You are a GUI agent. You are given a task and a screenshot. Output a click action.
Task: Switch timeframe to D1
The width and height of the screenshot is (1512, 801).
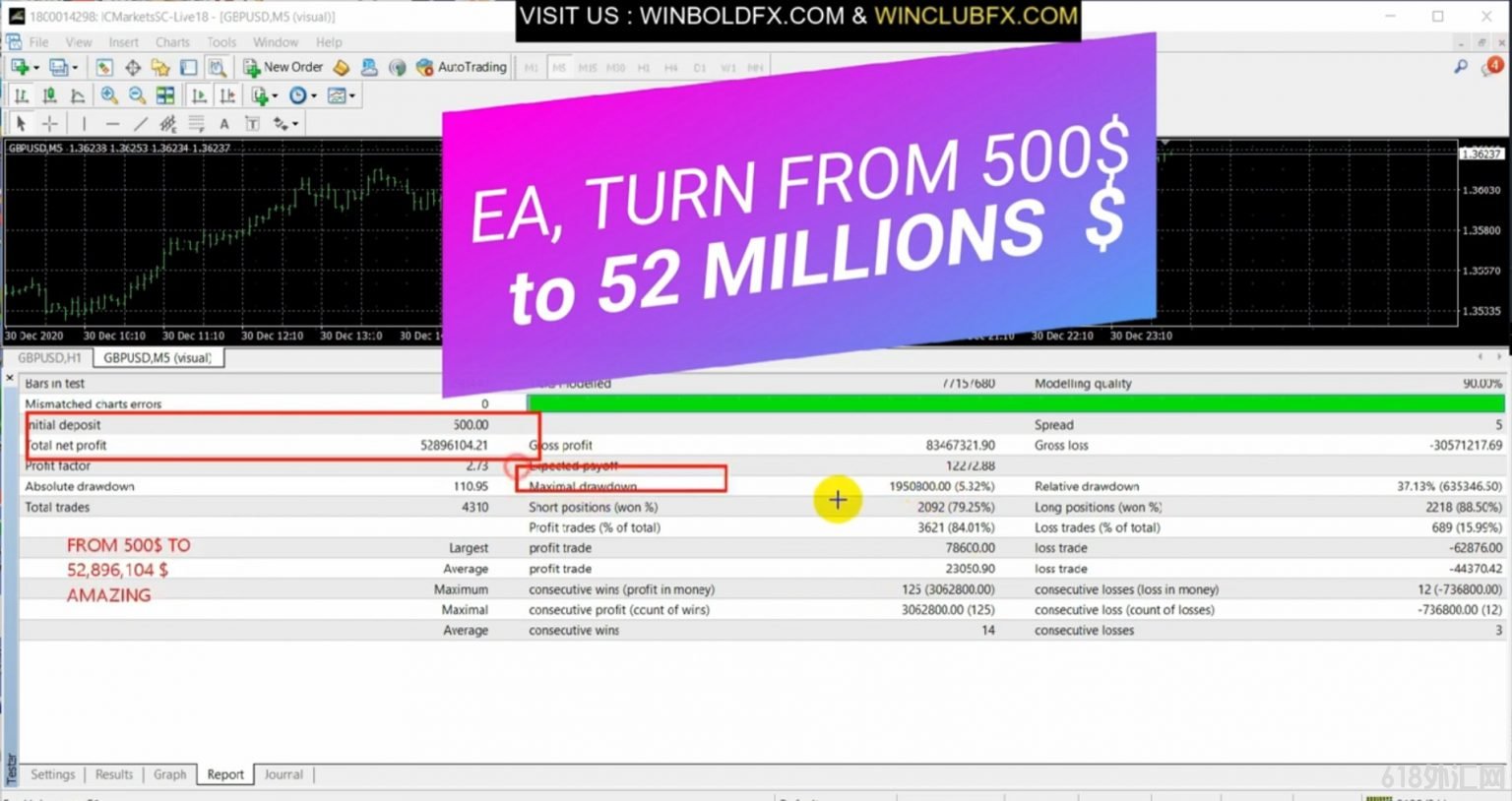700,68
